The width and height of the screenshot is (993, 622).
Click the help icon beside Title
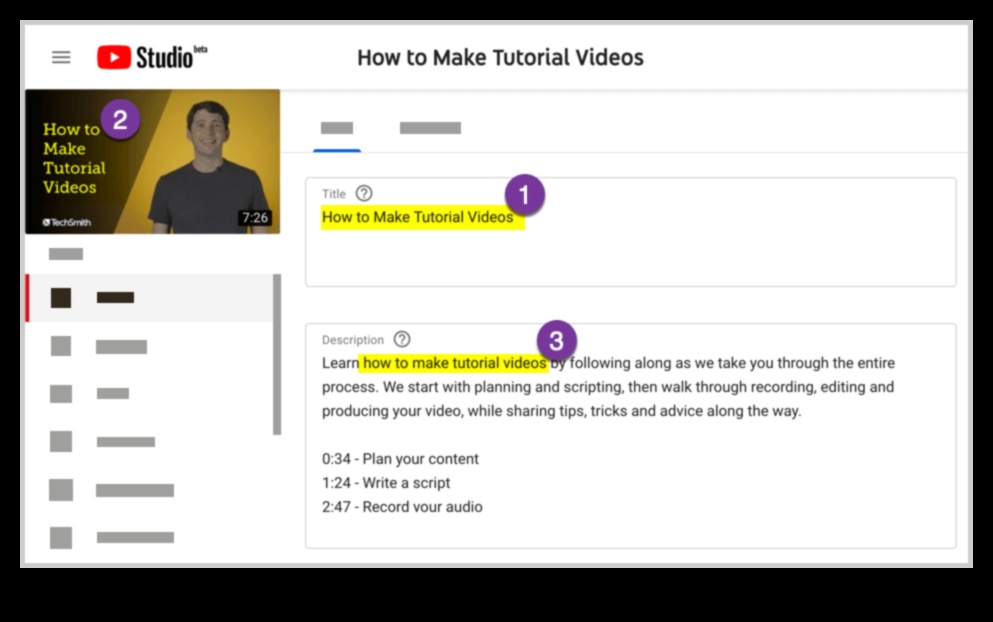[x=364, y=193]
